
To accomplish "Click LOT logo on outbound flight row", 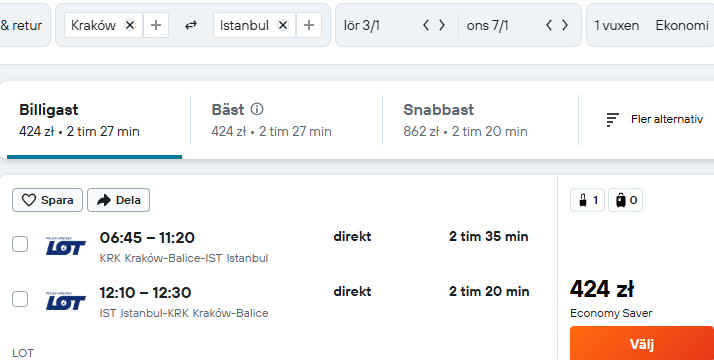I will click(x=66, y=246).
